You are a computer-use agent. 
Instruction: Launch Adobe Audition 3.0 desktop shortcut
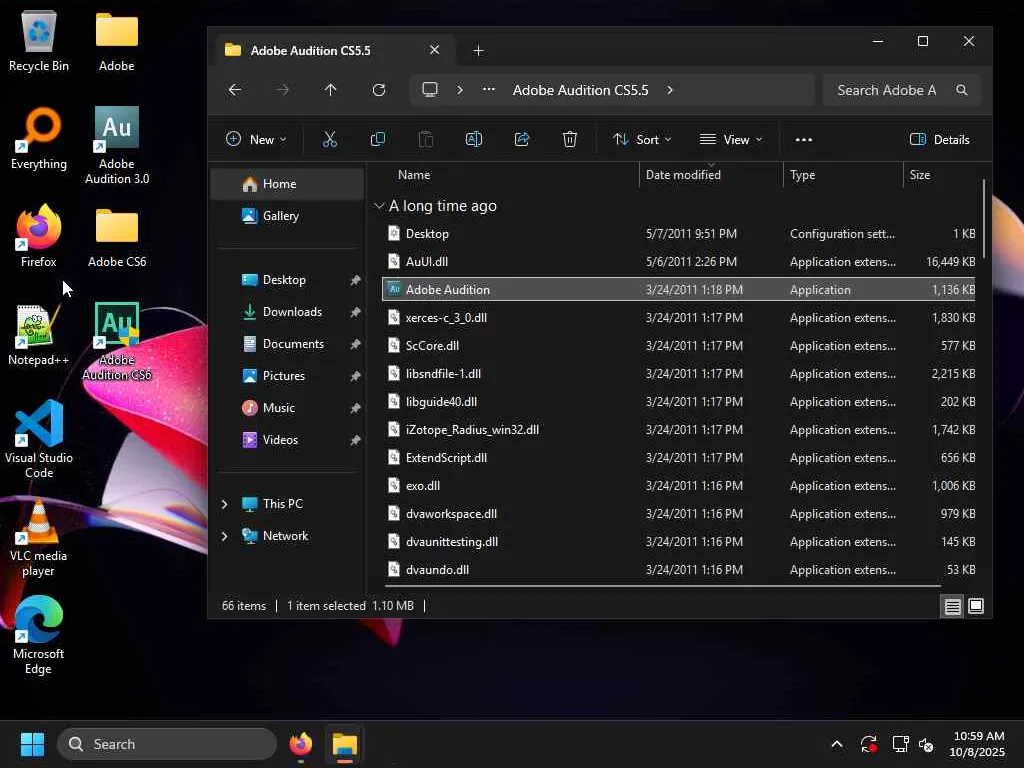coord(117,145)
